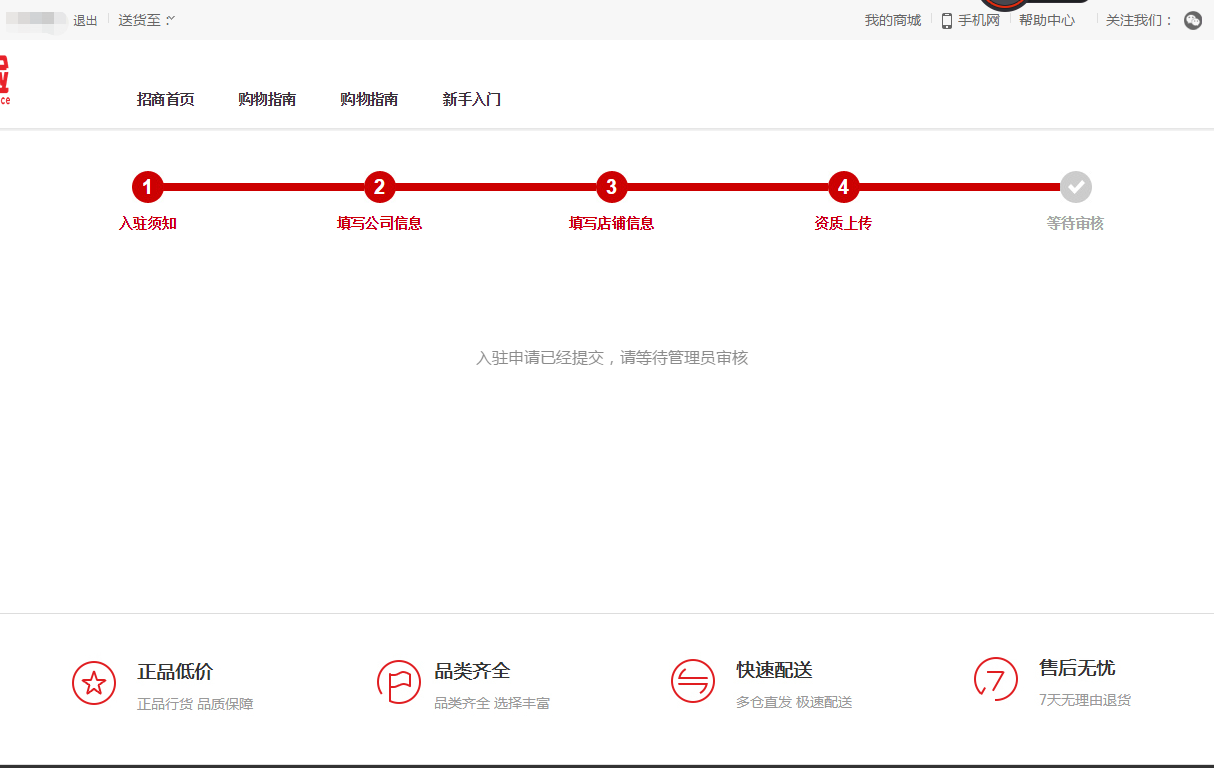Click the WeChat icon beside 关注我们
Screen dimensions: 1214x768
coord(1192,20)
